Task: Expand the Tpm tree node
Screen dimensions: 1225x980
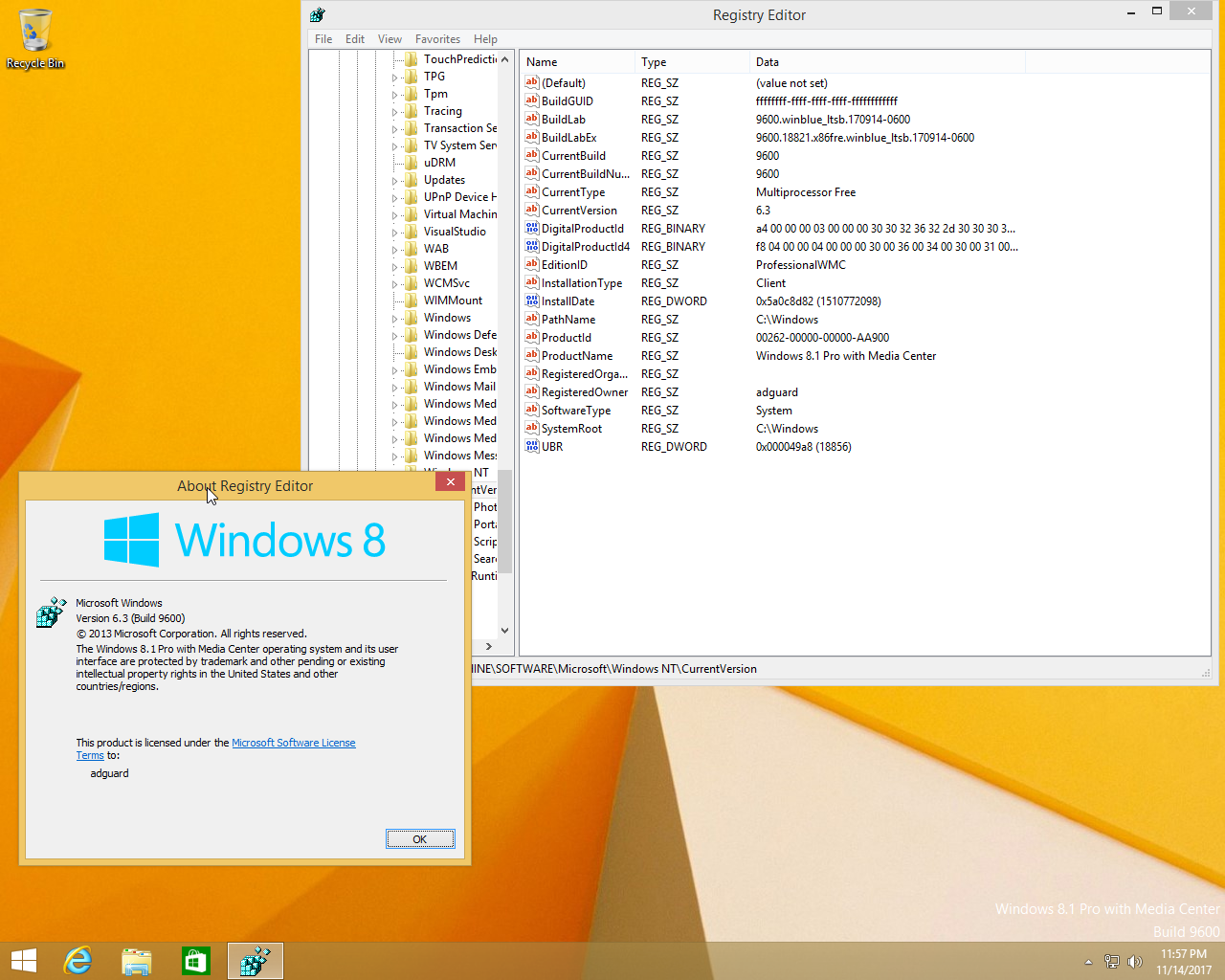Action: click(394, 95)
